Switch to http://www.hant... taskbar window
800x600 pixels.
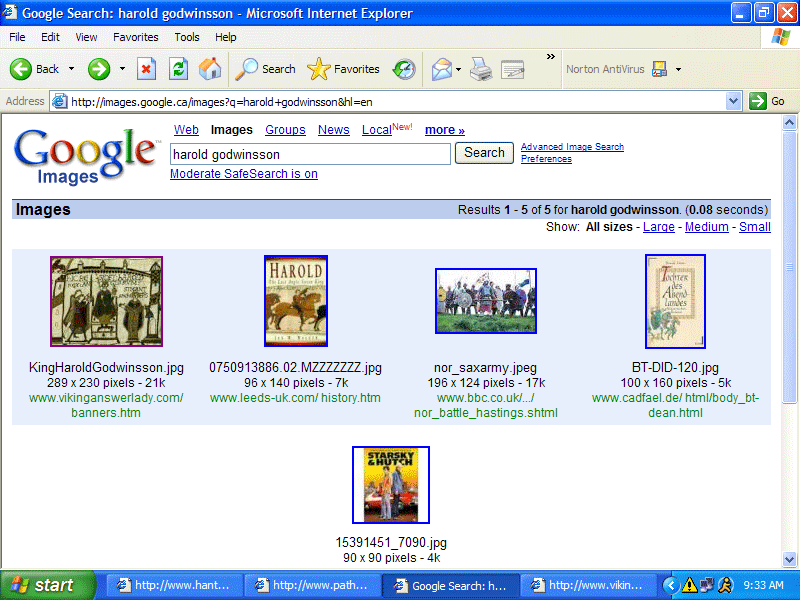(173, 585)
